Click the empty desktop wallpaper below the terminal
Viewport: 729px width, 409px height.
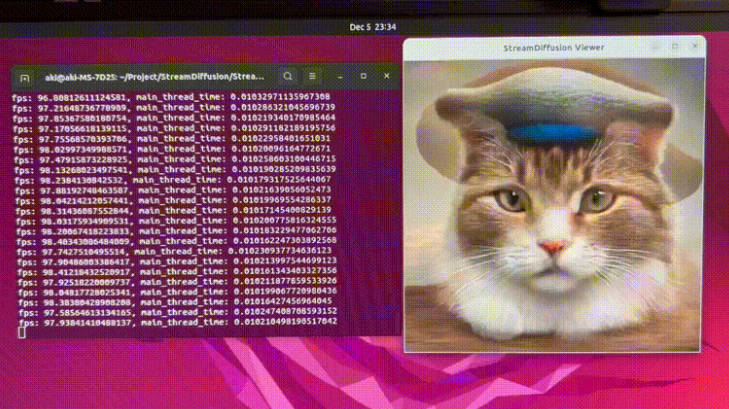(200, 375)
